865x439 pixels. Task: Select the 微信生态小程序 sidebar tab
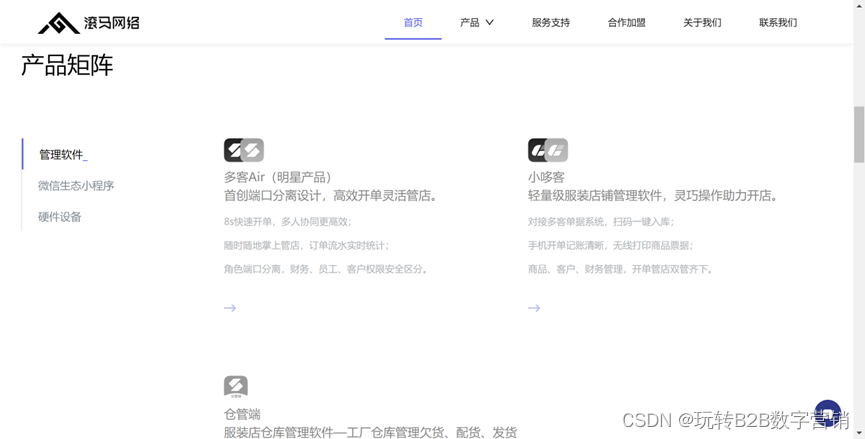(x=76, y=185)
